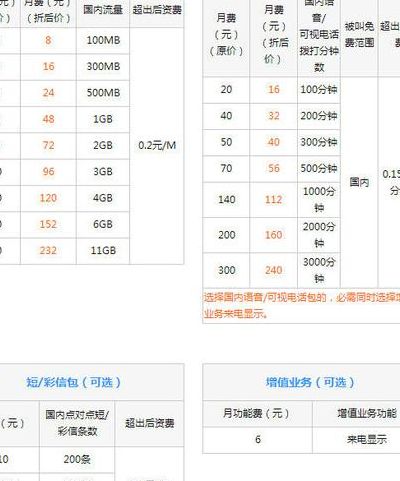
Task: Click the 100分钟 voice minutes cell
Action: 319,90
